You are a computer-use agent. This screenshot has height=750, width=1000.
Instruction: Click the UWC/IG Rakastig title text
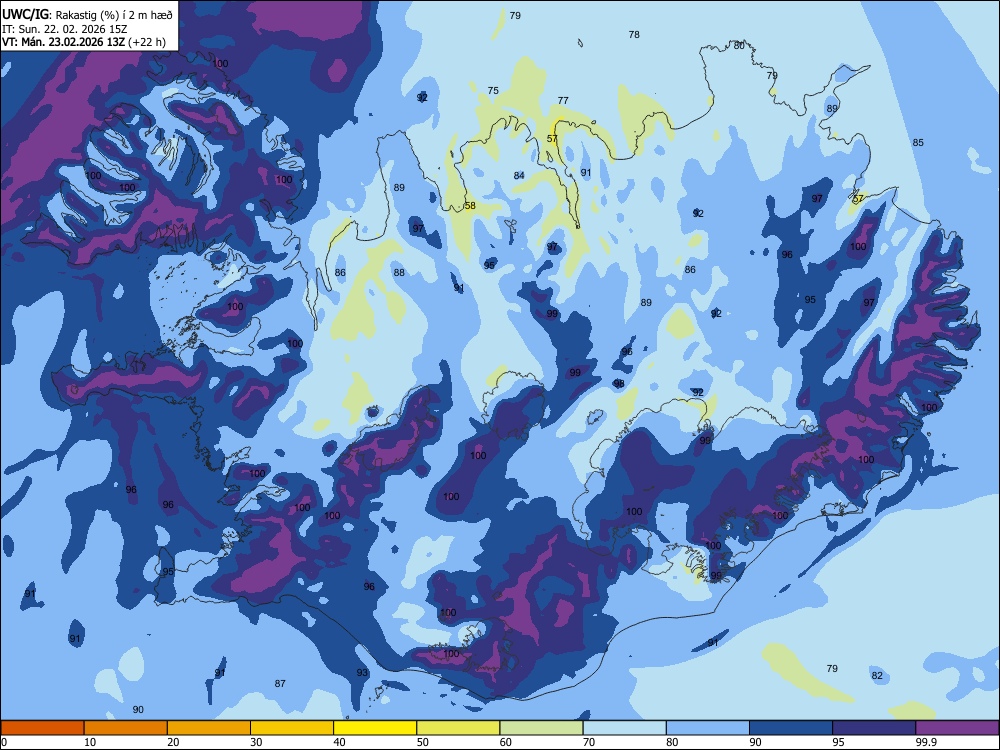[x=87, y=14]
